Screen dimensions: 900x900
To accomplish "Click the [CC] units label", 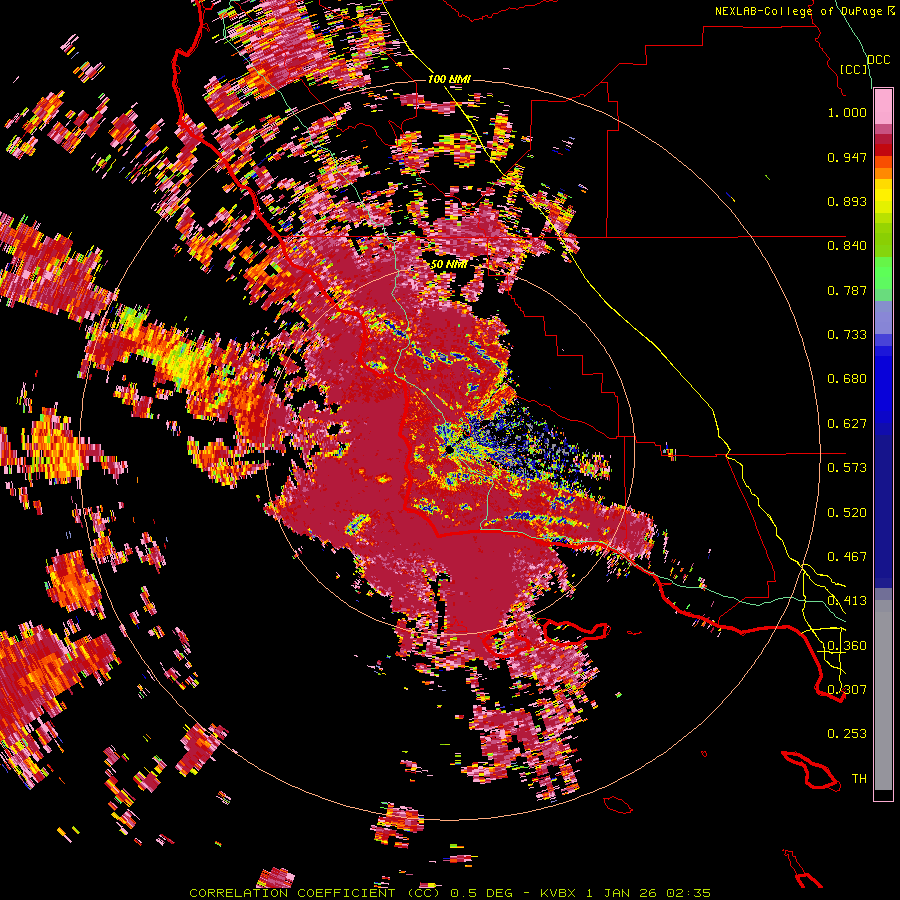I will click(854, 69).
